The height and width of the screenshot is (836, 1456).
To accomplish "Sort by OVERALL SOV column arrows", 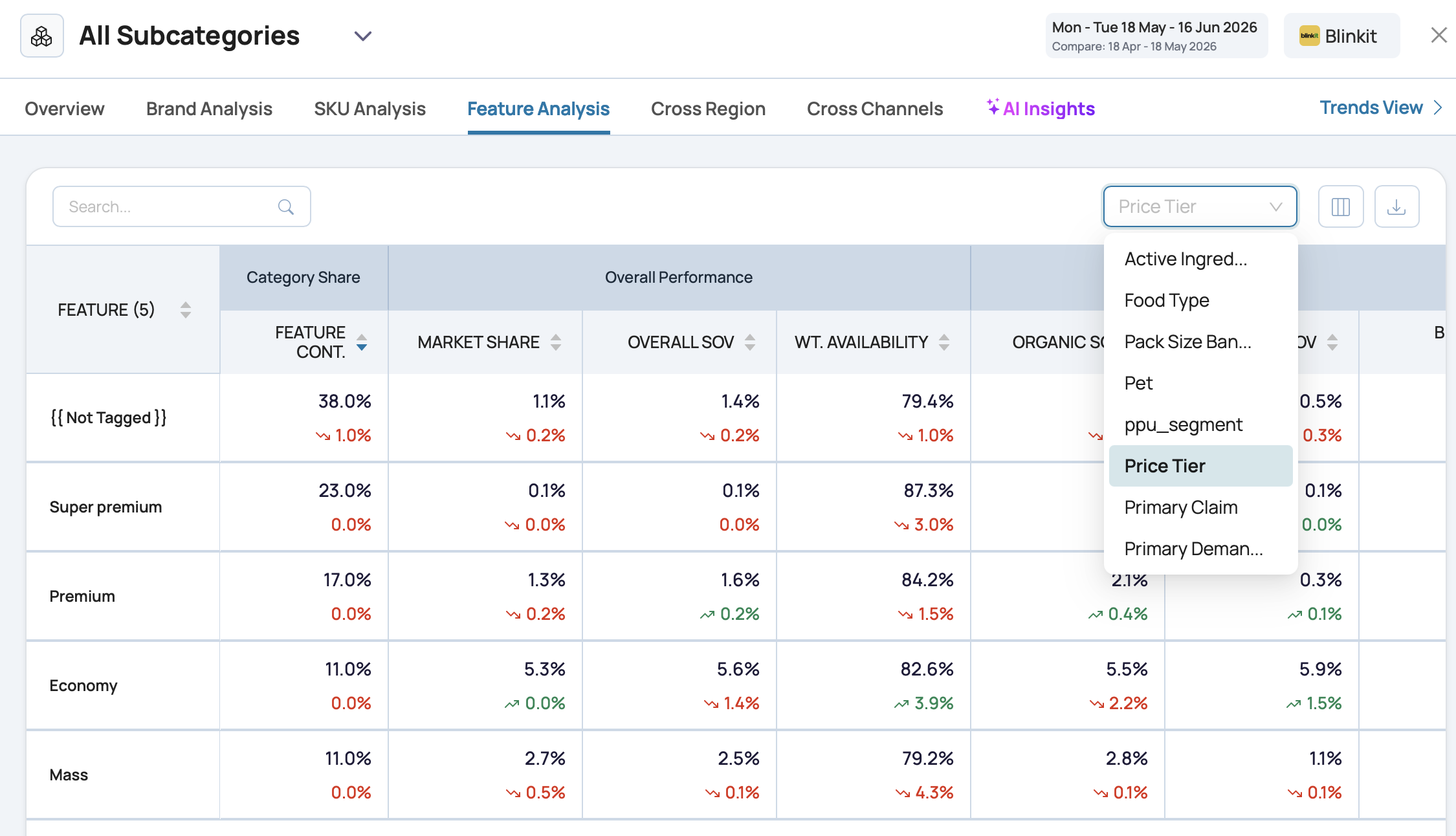I will click(x=750, y=342).
